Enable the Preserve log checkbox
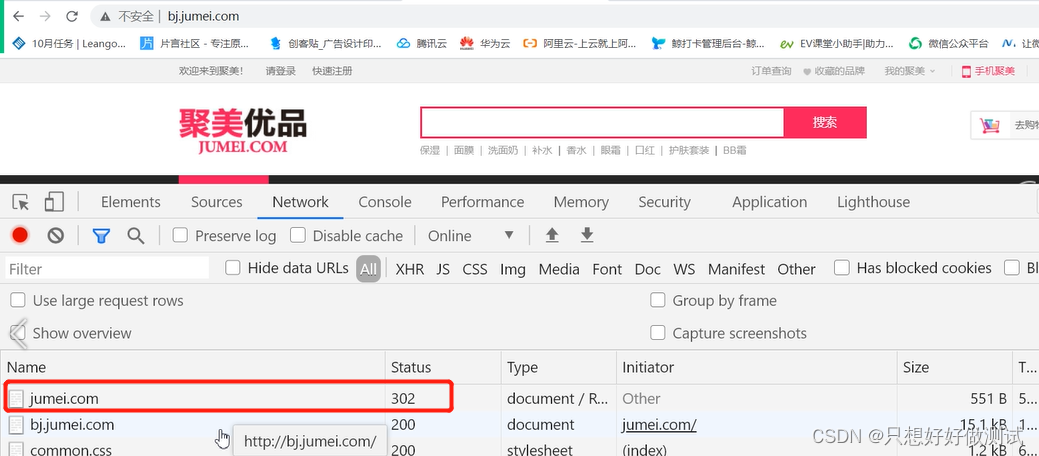The width and height of the screenshot is (1039, 456). (x=180, y=235)
